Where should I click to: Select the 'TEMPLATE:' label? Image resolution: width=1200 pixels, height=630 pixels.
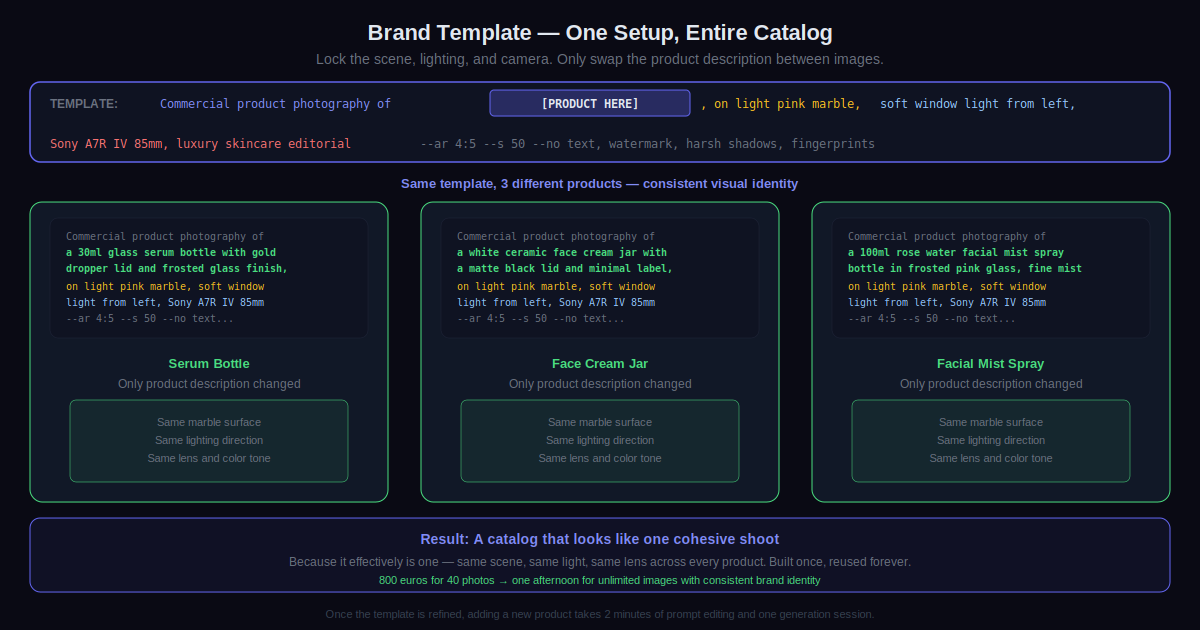[84, 104]
